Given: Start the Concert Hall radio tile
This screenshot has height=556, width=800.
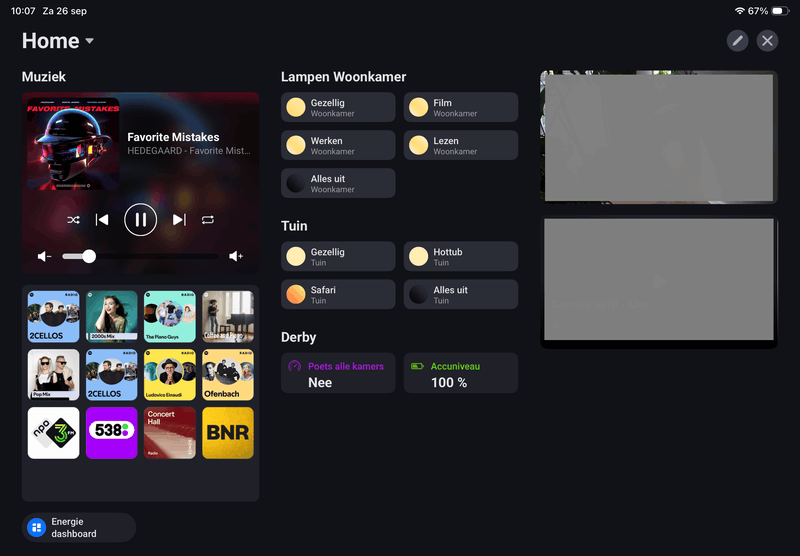Looking at the screenshot, I should (x=170, y=433).
